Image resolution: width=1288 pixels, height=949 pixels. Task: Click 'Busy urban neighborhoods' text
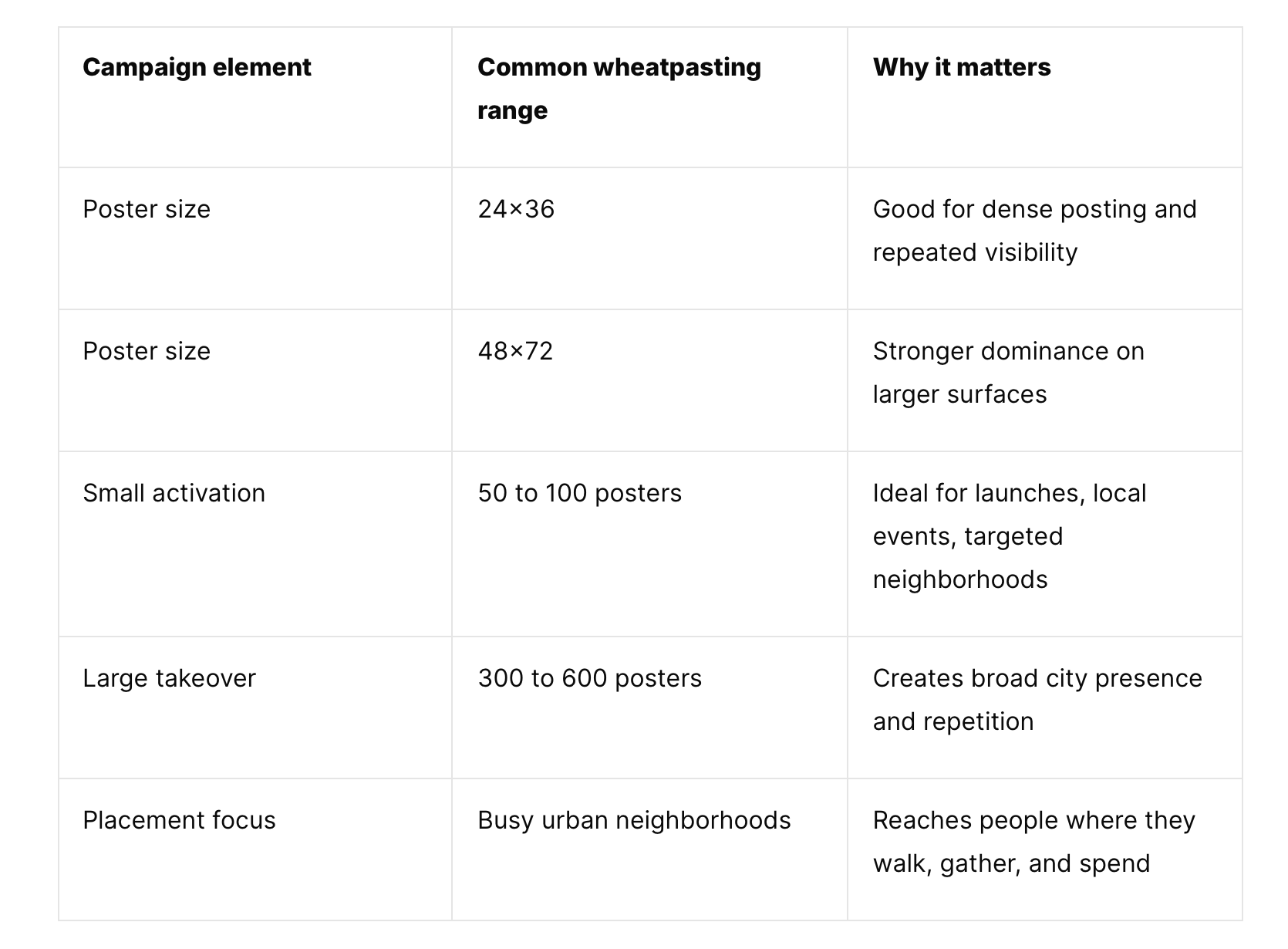(x=634, y=820)
